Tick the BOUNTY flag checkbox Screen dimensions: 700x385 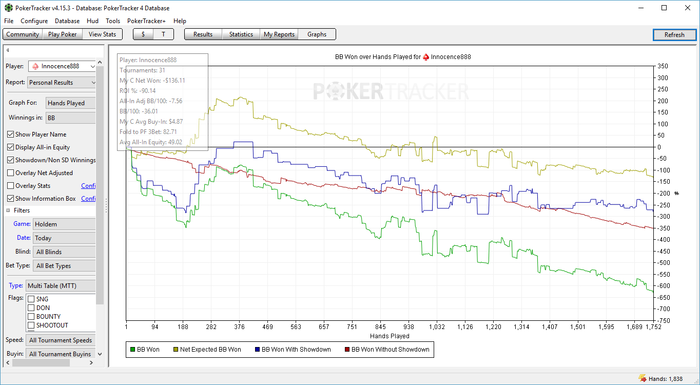tap(31, 316)
